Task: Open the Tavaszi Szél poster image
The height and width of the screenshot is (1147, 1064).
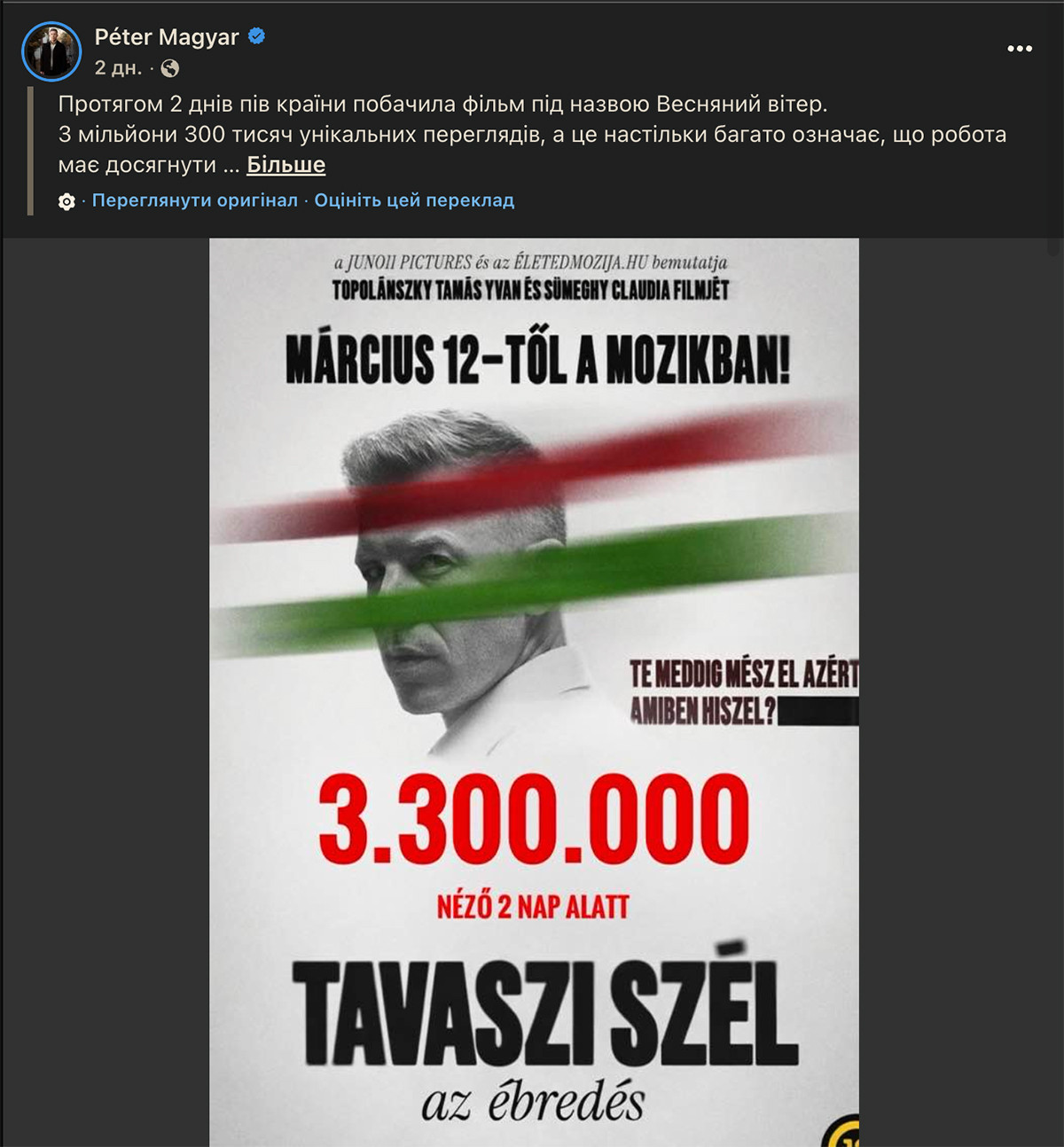Action: click(x=534, y=692)
